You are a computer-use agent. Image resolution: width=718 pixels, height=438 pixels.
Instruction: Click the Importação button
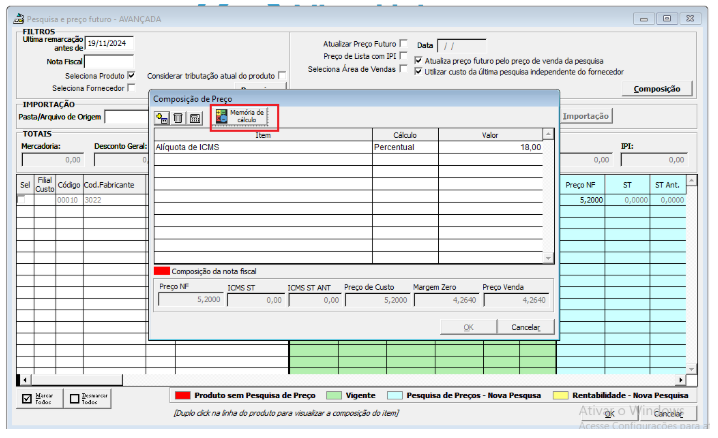[586, 116]
